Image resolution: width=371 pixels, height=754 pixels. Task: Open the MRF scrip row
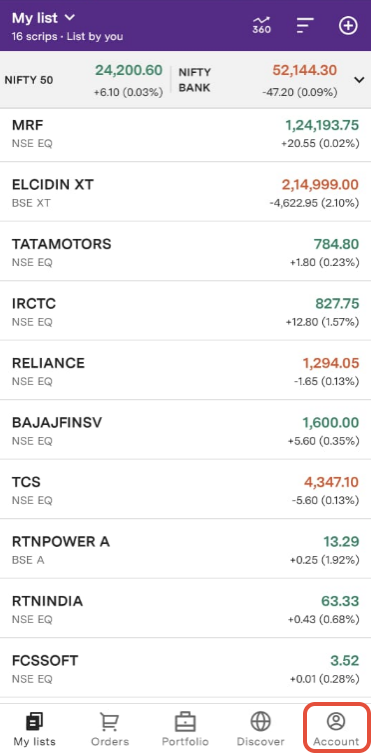[x=186, y=133]
